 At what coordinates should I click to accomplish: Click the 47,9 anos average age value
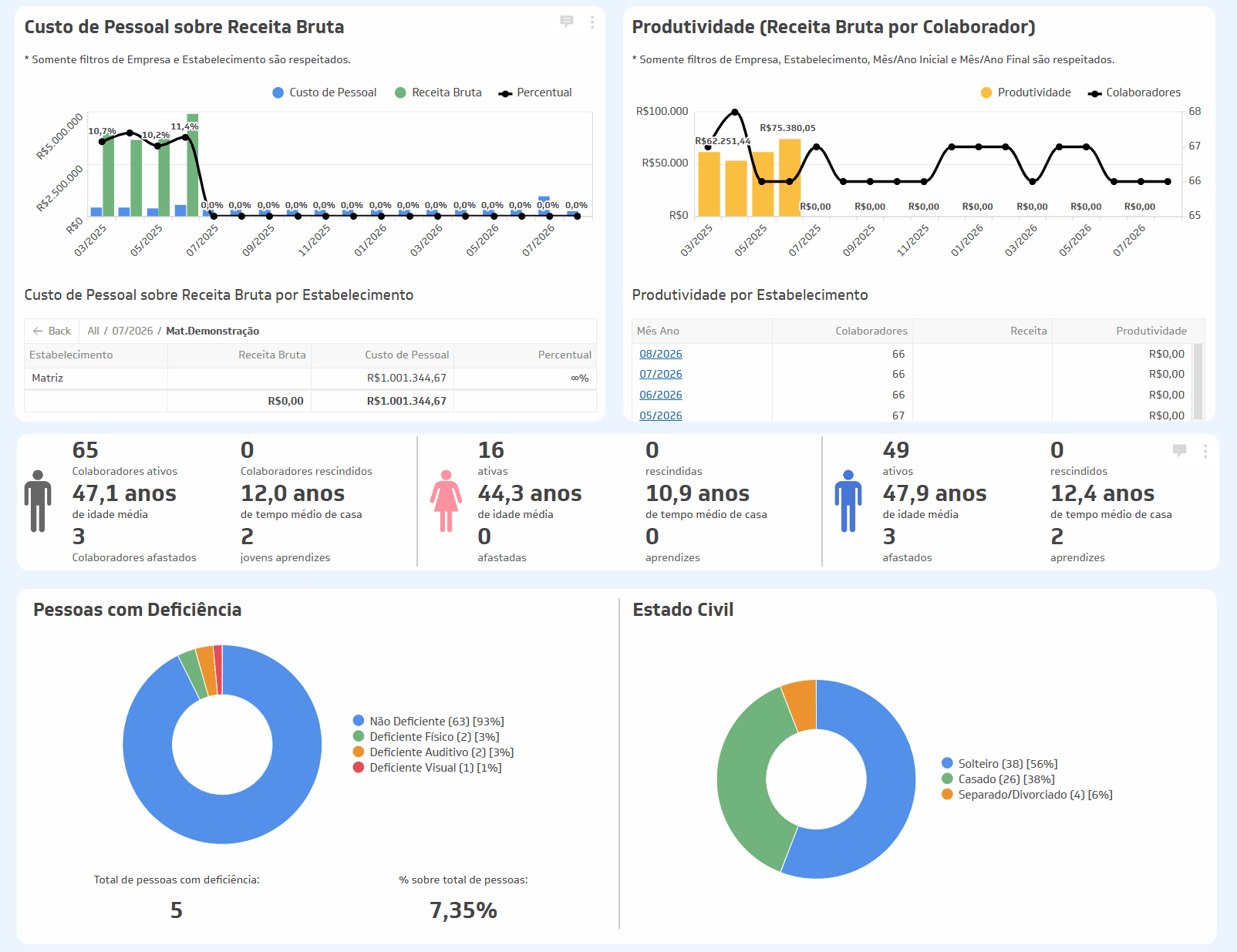point(935,493)
